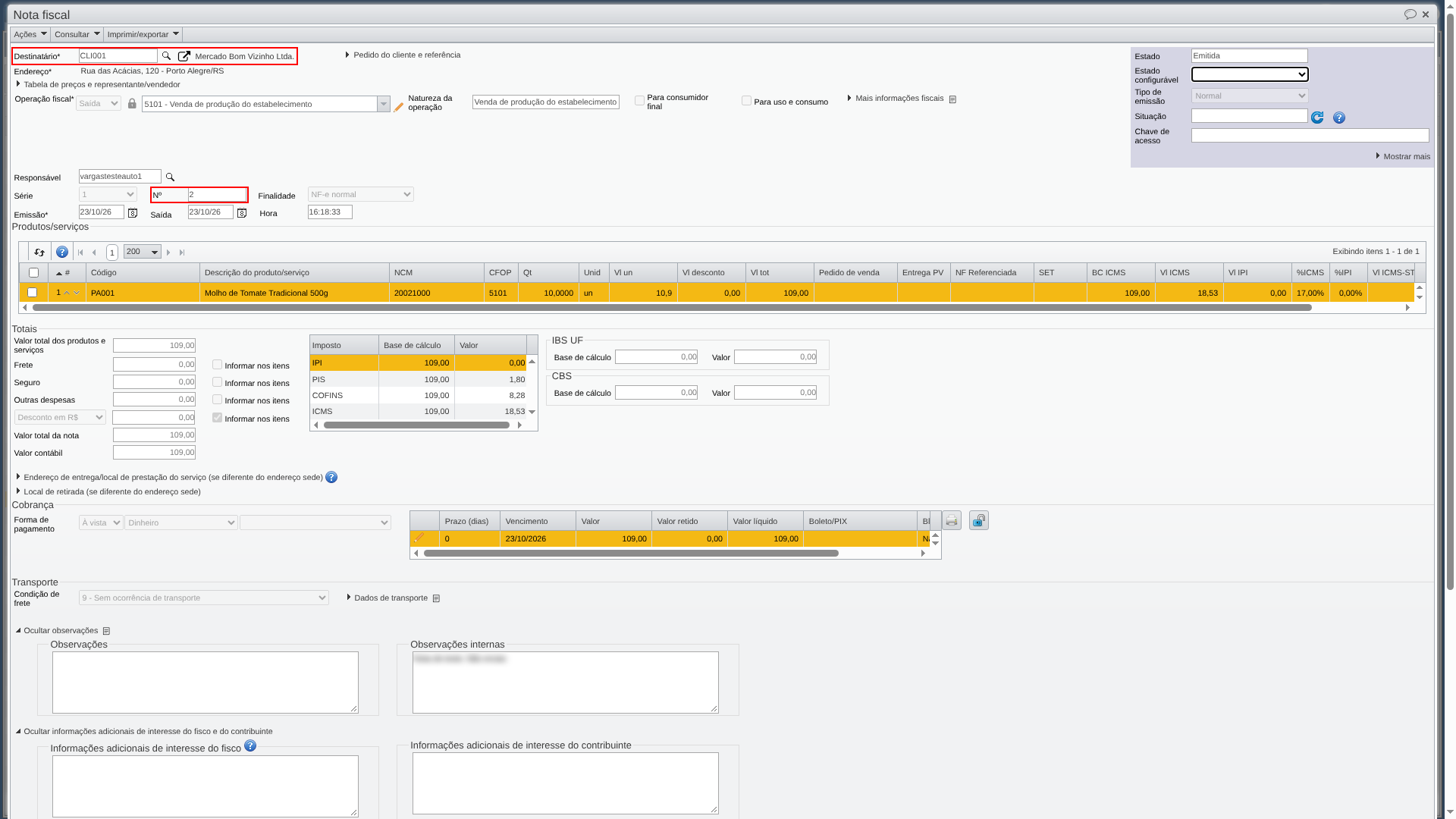Click the taxes table horizontal scrollbar
The height and width of the screenshot is (819, 1456).
(416, 425)
